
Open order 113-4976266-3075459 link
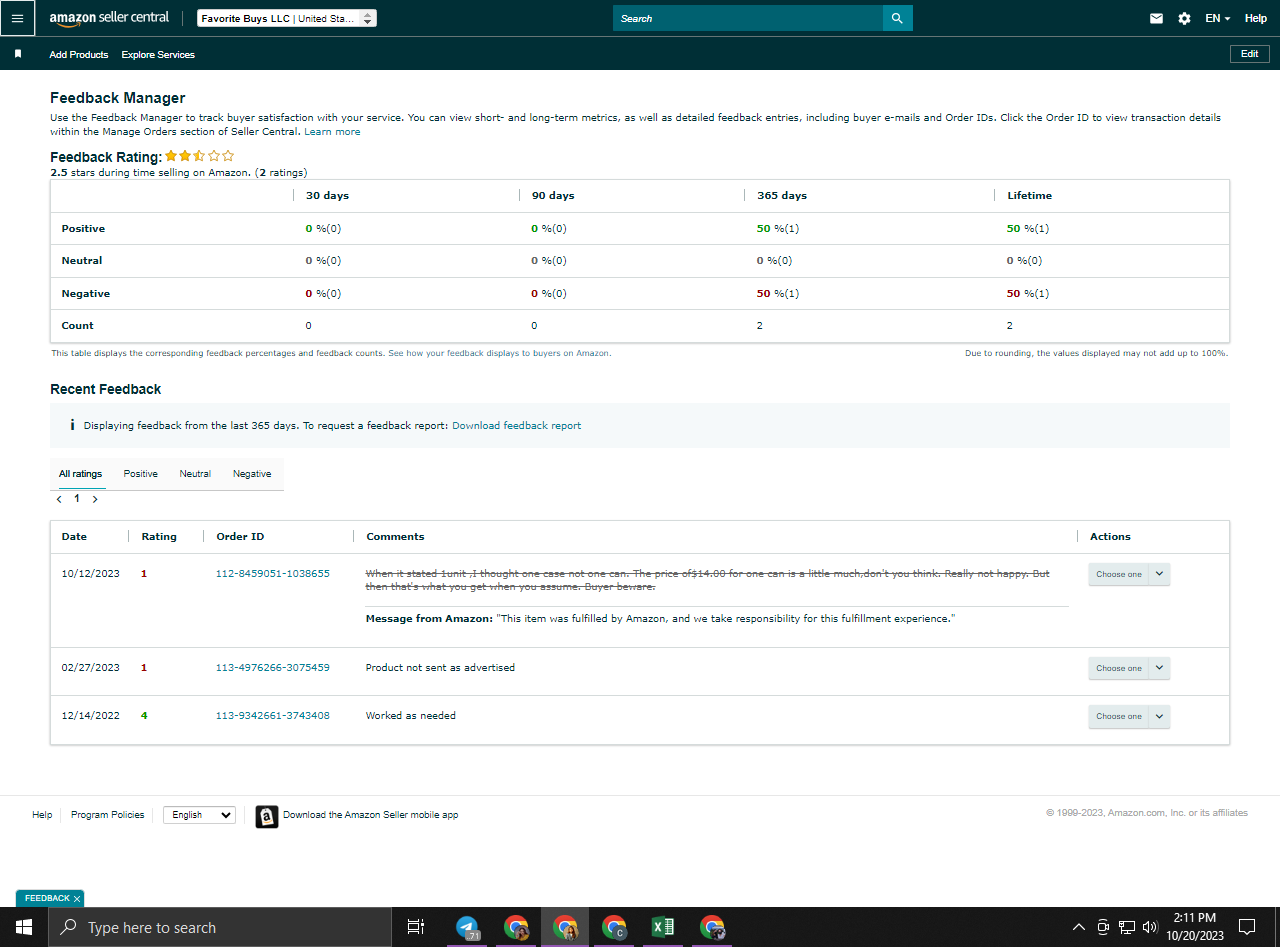(273, 668)
